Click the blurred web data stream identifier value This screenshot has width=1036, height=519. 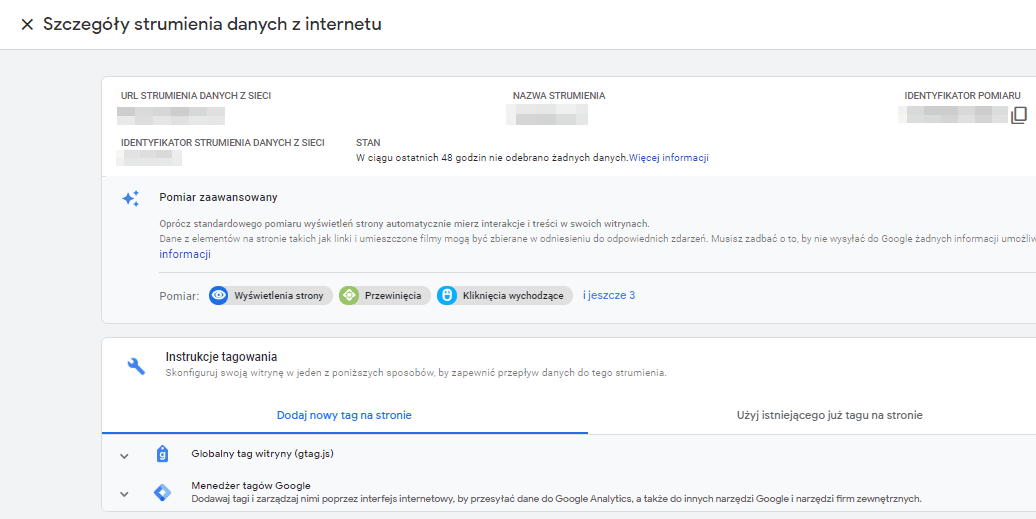click(149, 158)
